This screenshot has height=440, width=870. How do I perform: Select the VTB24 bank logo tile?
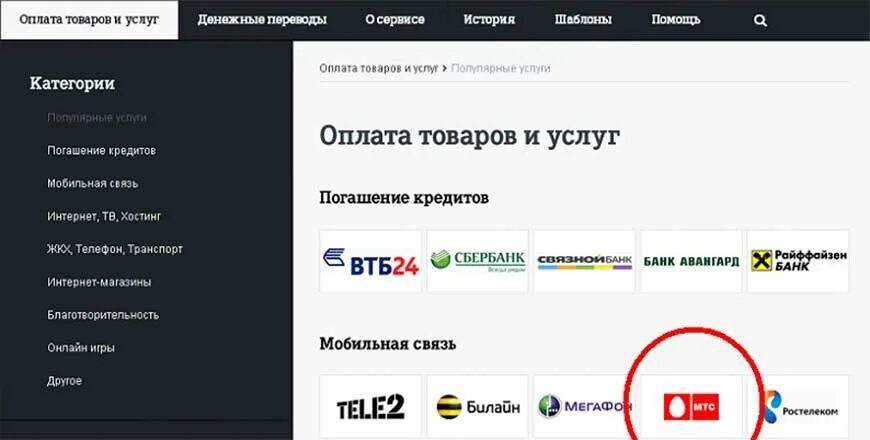[371, 261]
